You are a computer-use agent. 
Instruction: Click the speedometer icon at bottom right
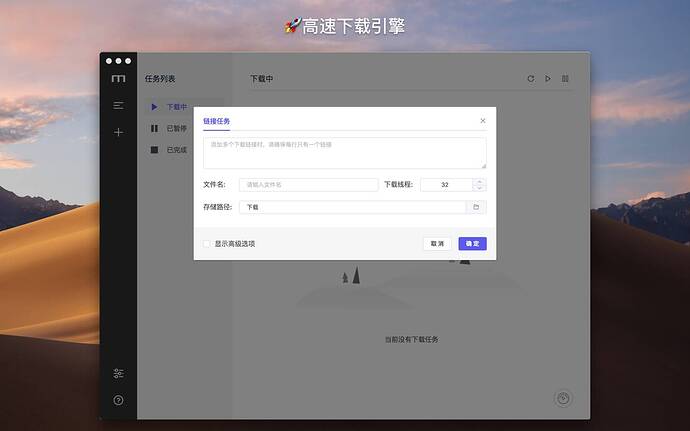click(563, 398)
